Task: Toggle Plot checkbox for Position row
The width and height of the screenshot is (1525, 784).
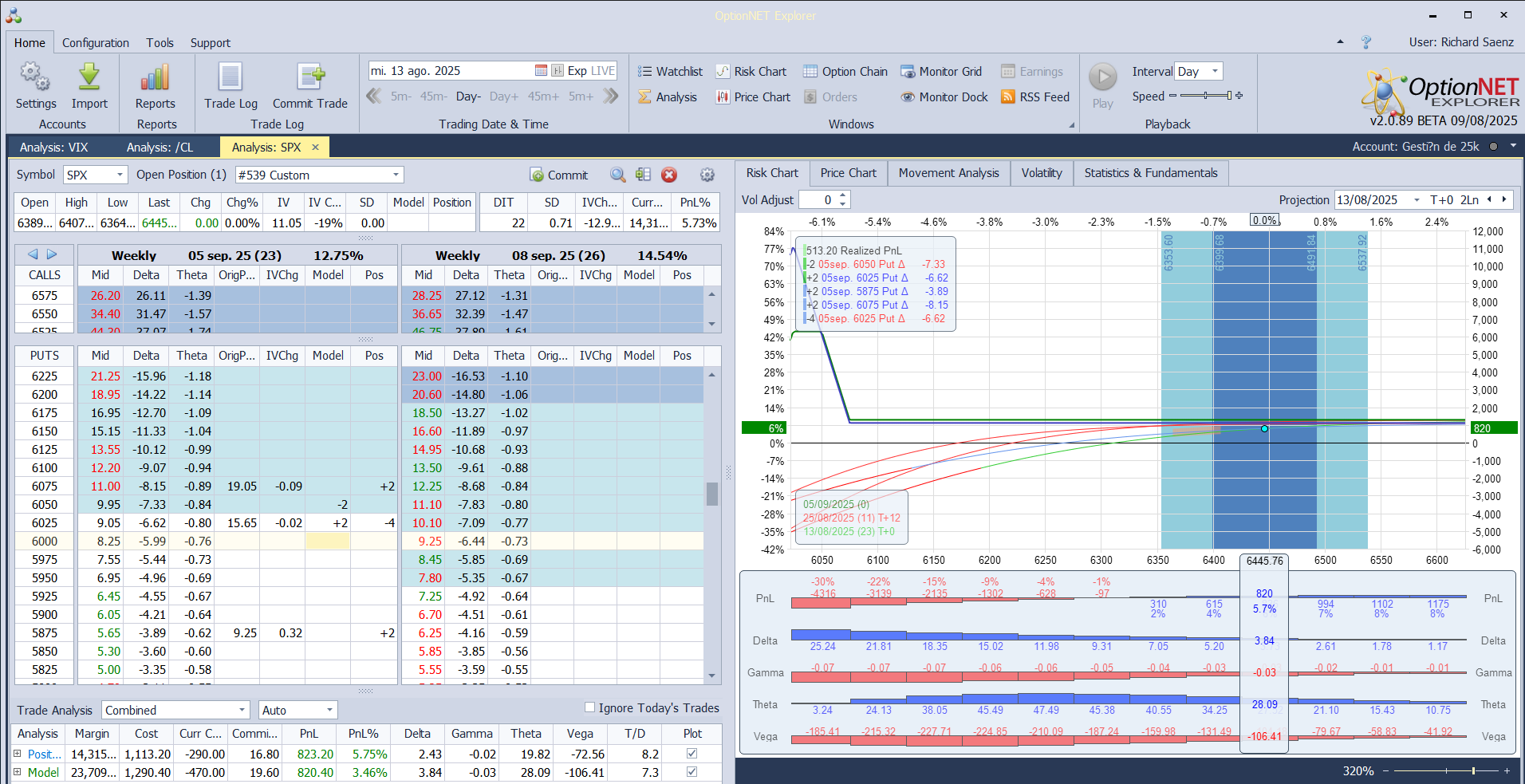Action: point(692,754)
